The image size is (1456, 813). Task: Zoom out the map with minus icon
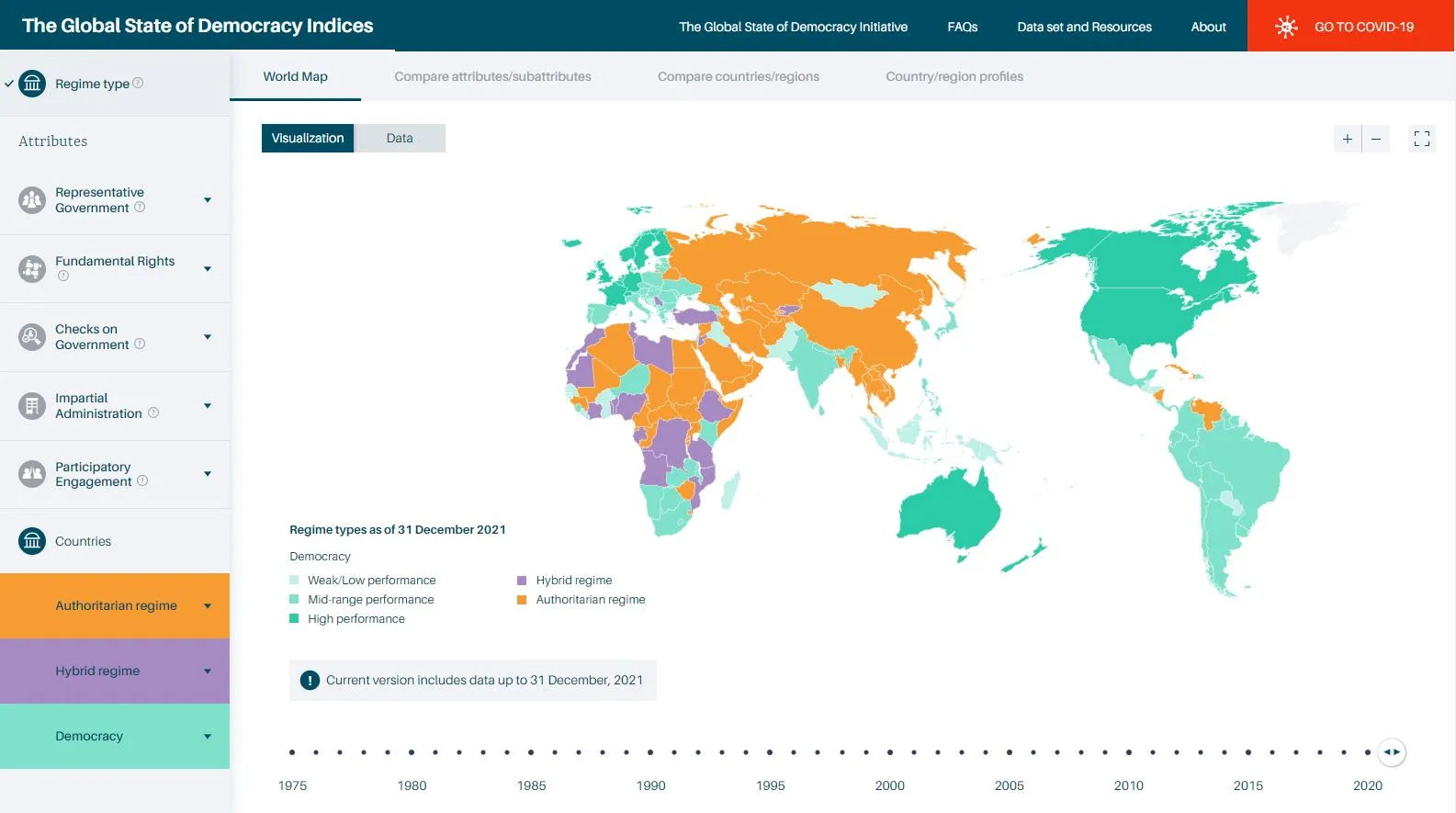point(1375,139)
